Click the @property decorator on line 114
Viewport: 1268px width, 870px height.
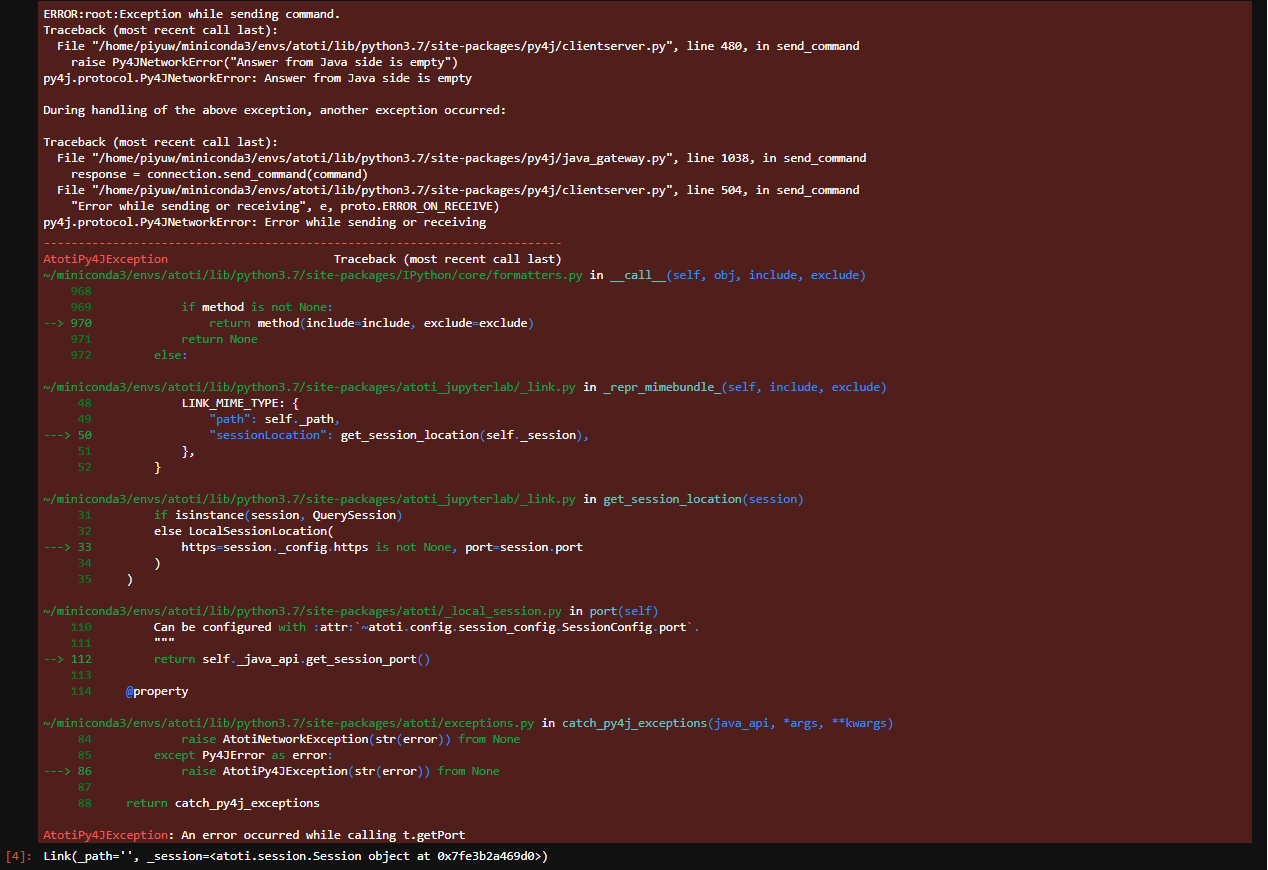[x=156, y=690]
